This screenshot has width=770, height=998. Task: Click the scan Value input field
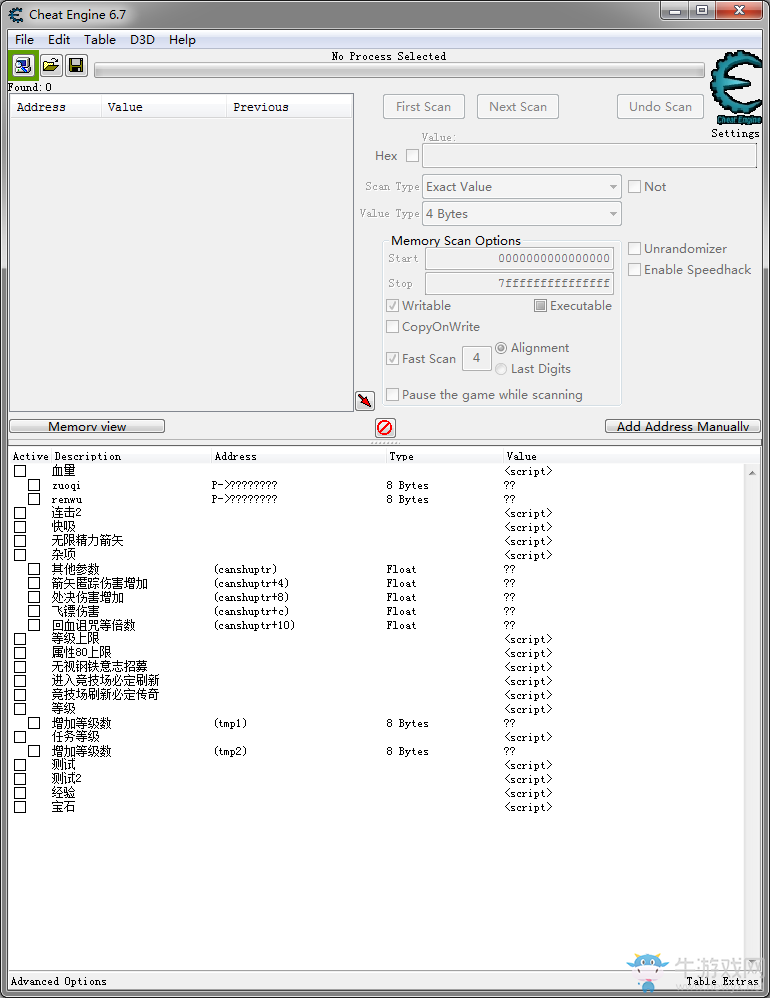[x=589, y=155]
